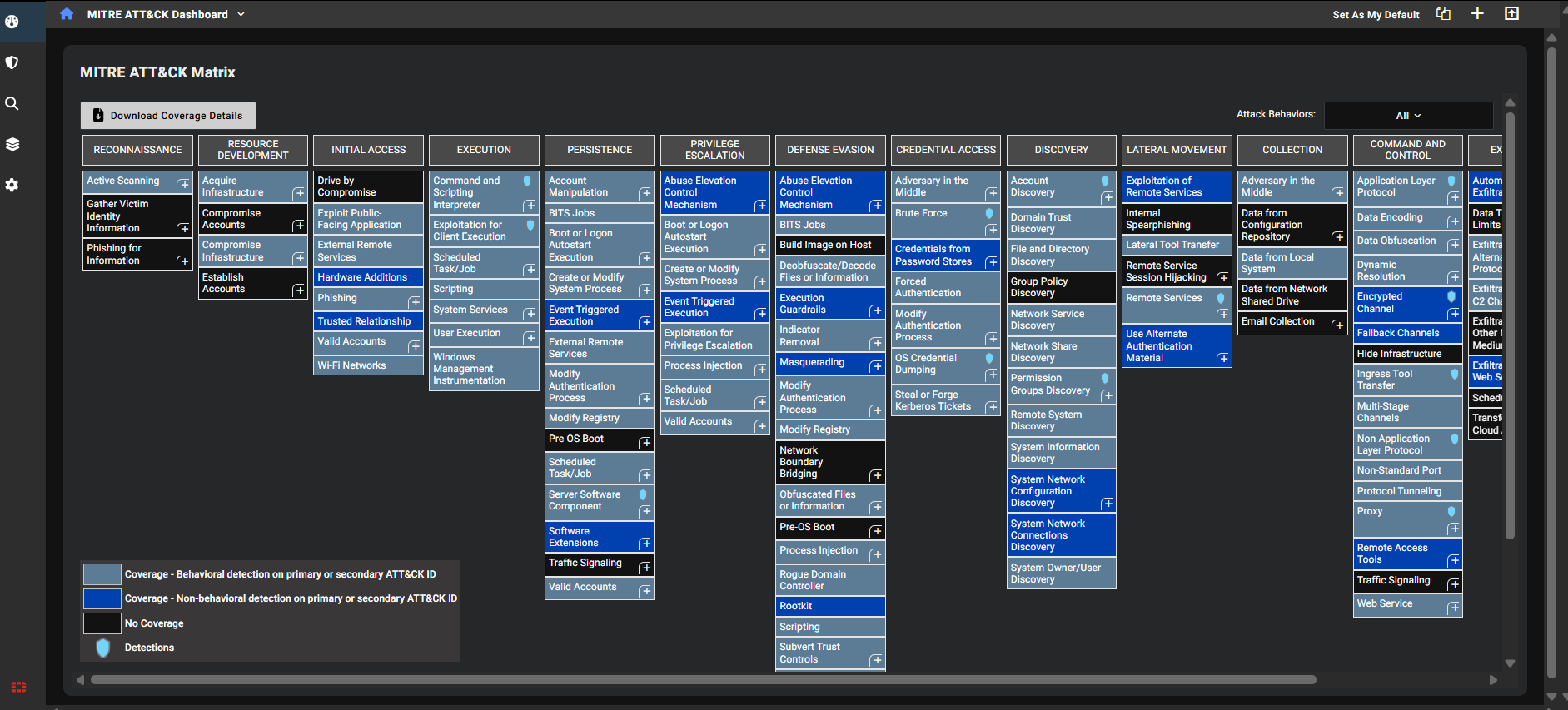1568x710 pixels.
Task: Open the MITRE ATT&CK Dashboard title chevron
Action: click(241, 14)
